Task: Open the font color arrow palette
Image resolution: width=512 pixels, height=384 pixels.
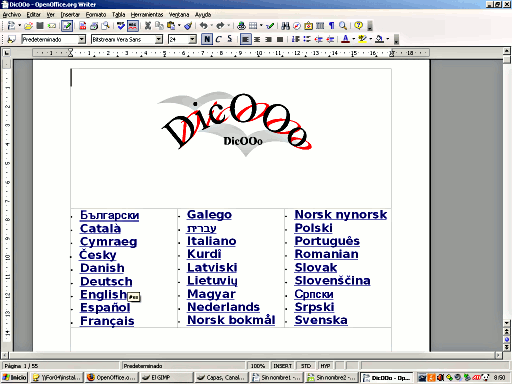Action: (x=354, y=39)
